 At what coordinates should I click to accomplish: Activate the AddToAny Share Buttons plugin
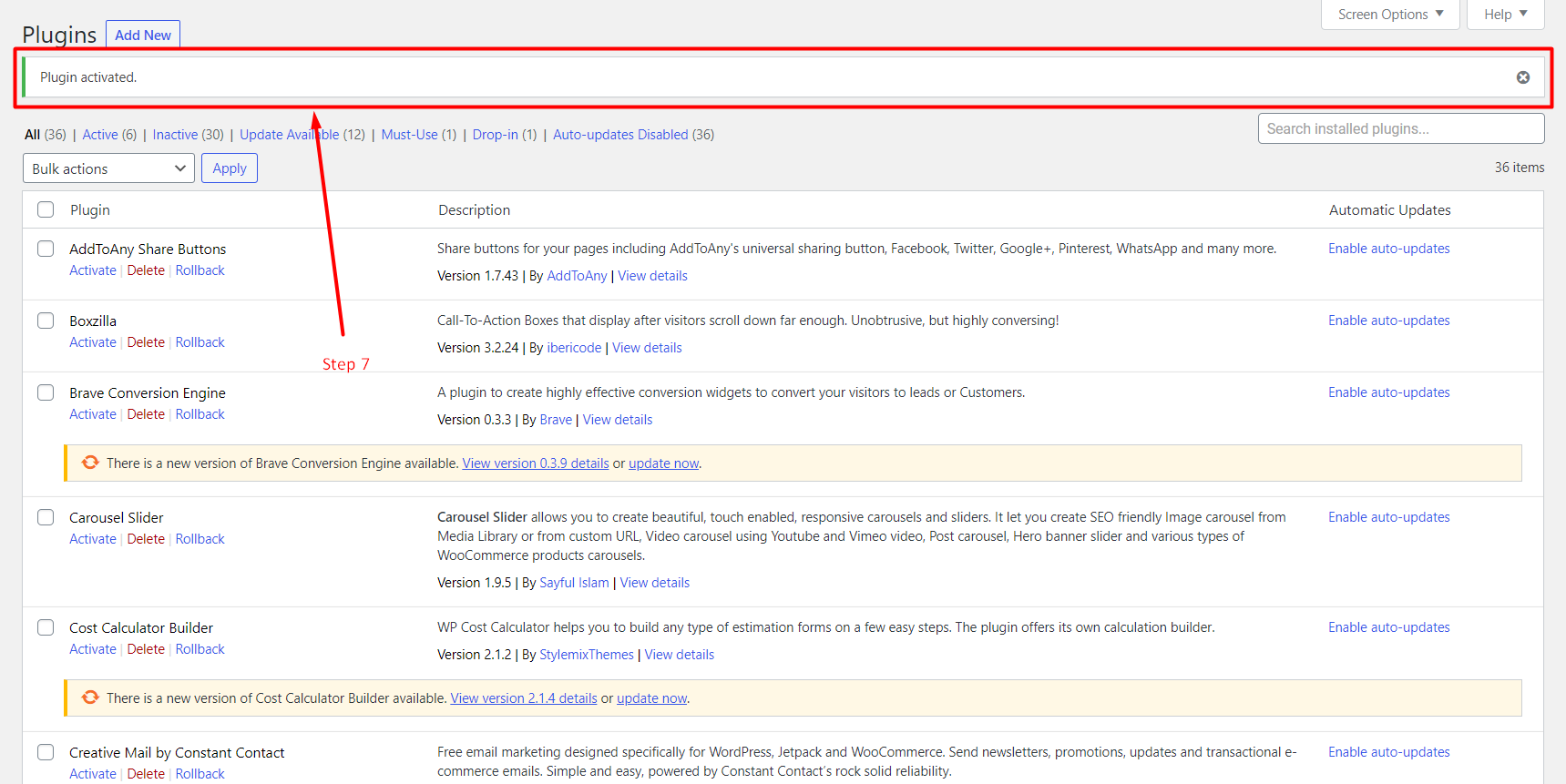[93, 270]
